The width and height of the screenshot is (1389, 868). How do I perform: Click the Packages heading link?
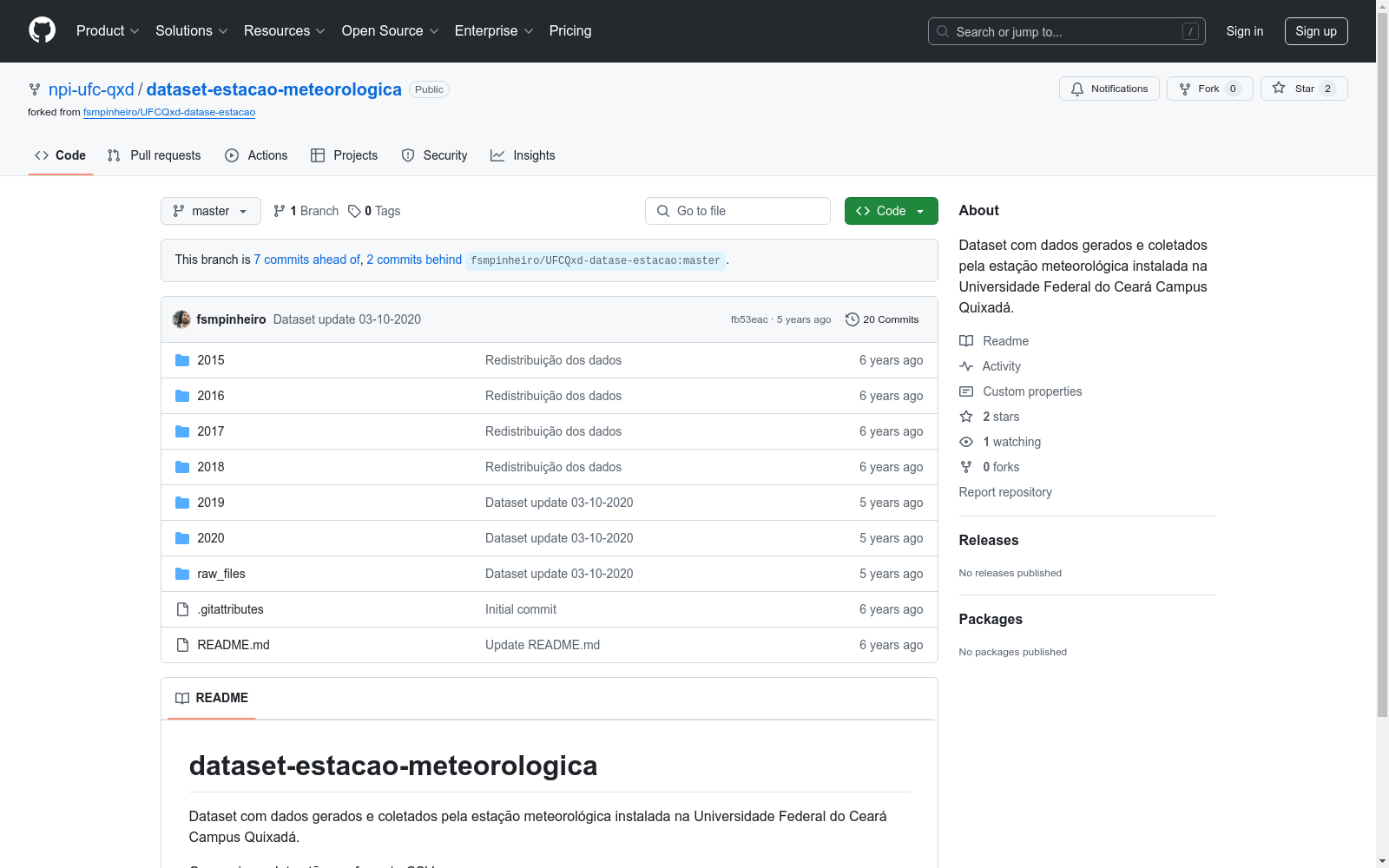(991, 619)
